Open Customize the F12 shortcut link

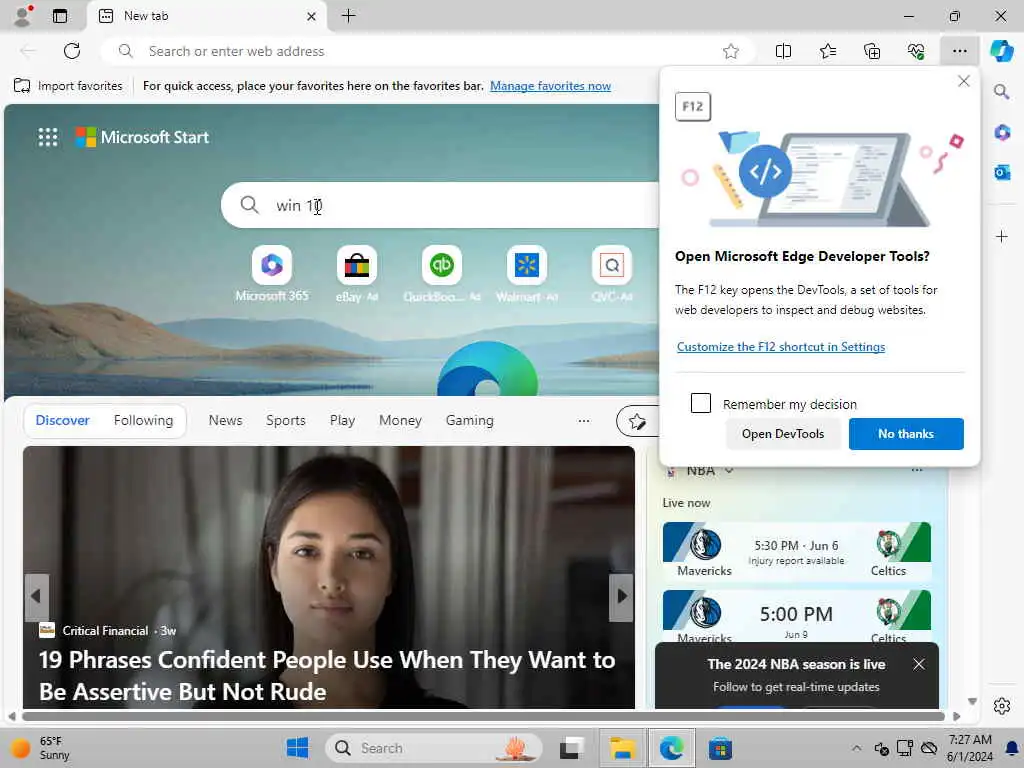(780, 347)
